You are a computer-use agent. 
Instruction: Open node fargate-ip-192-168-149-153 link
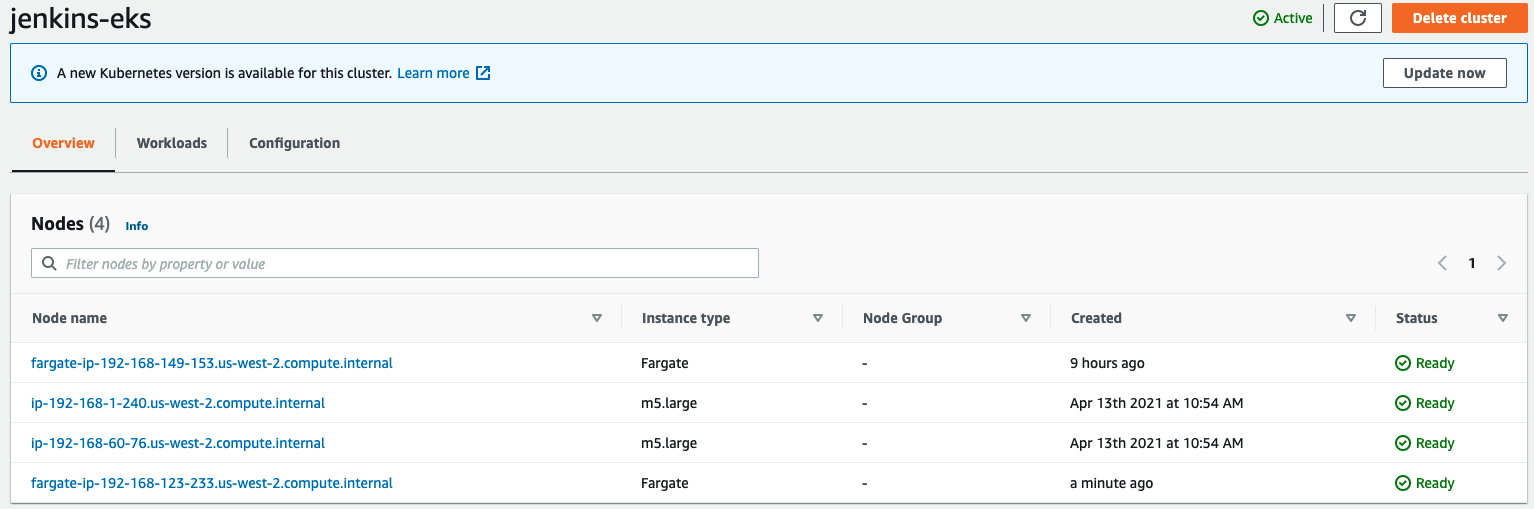click(212, 363)
